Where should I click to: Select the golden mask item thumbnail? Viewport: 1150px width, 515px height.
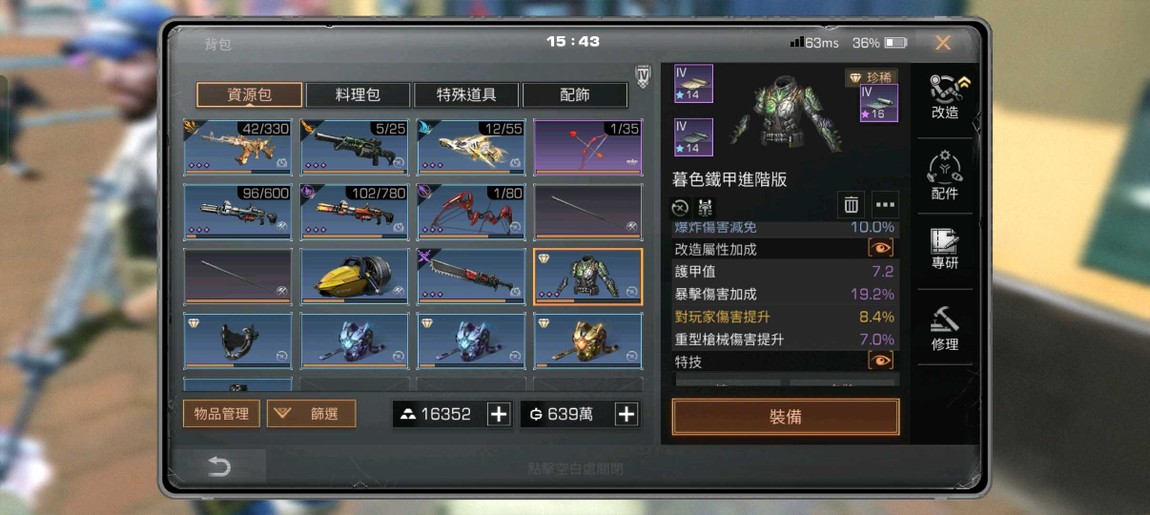(587, 340)
